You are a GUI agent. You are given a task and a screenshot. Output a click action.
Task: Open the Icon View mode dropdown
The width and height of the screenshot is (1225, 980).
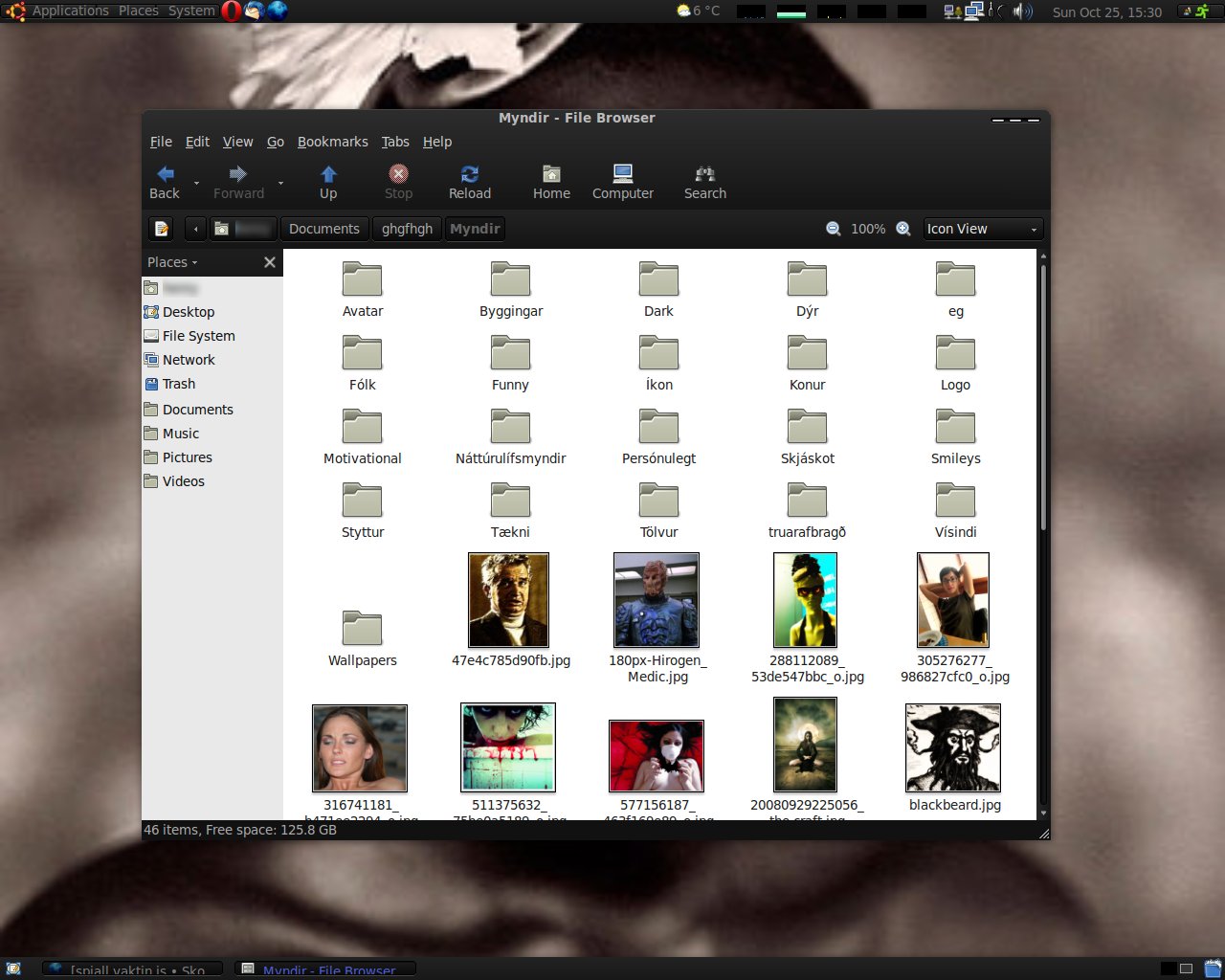click(x=982, y=229)
